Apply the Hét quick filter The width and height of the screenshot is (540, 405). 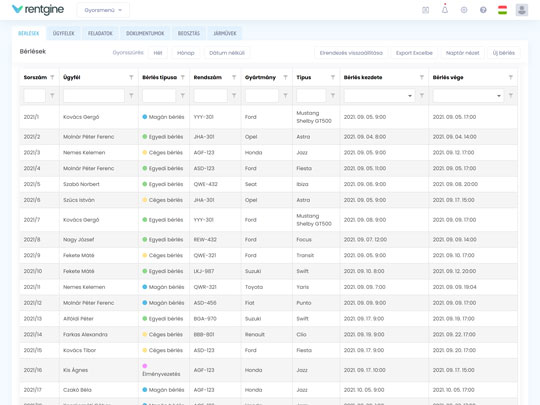158,53
